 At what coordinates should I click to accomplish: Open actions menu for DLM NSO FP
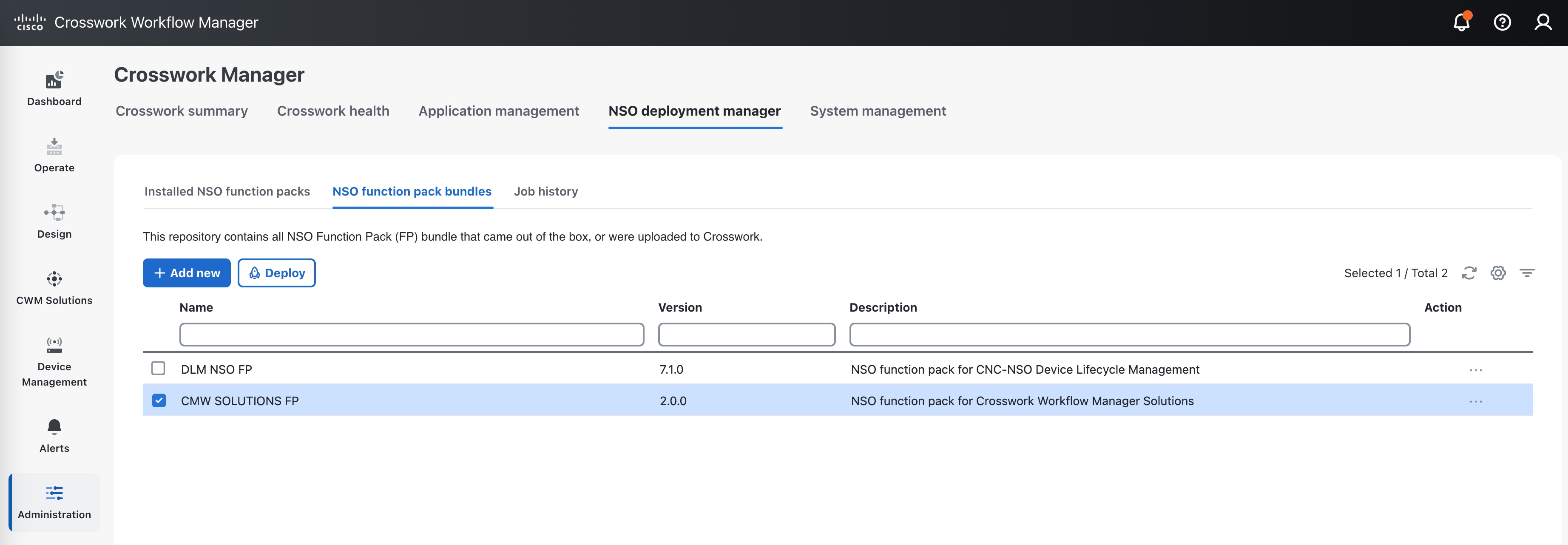pyautogui.click(x=1475, y=369)
